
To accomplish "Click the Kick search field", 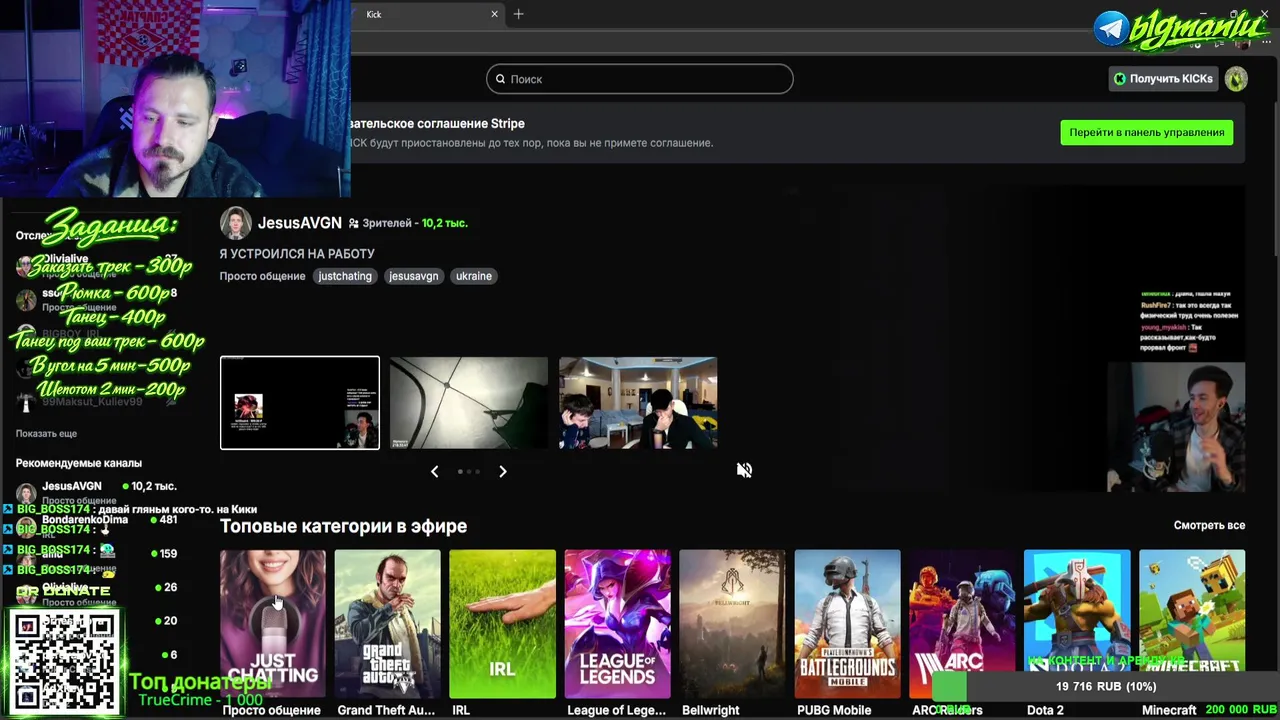I will 640,79.
